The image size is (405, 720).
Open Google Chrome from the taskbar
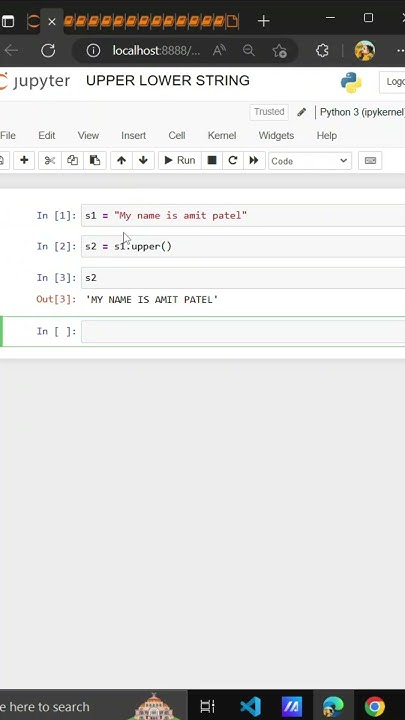[375, 706]
